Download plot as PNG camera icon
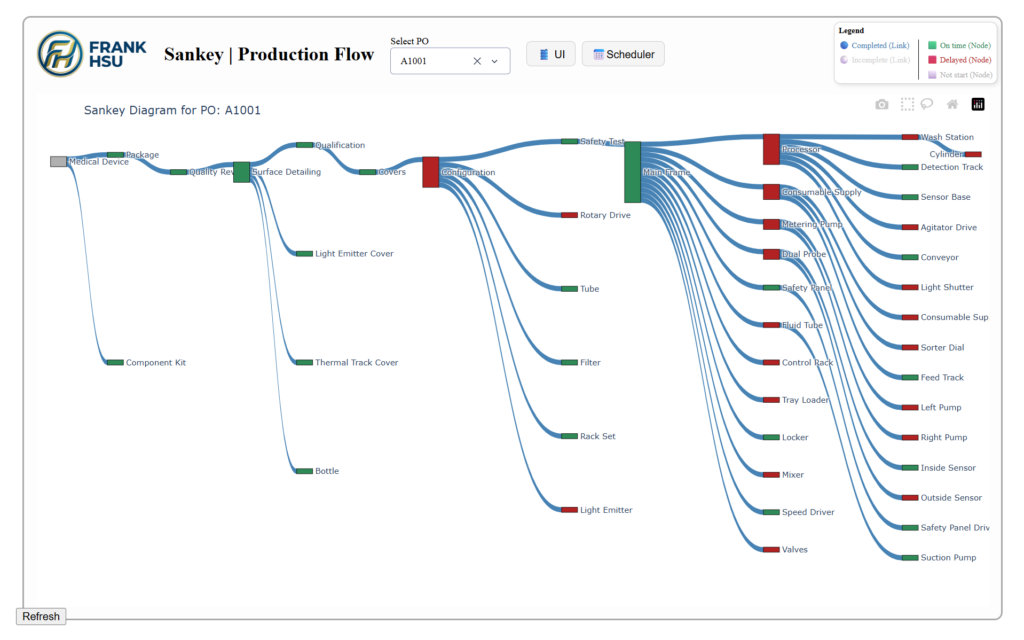The image size is (1024, 640). (x=881, y=104)
